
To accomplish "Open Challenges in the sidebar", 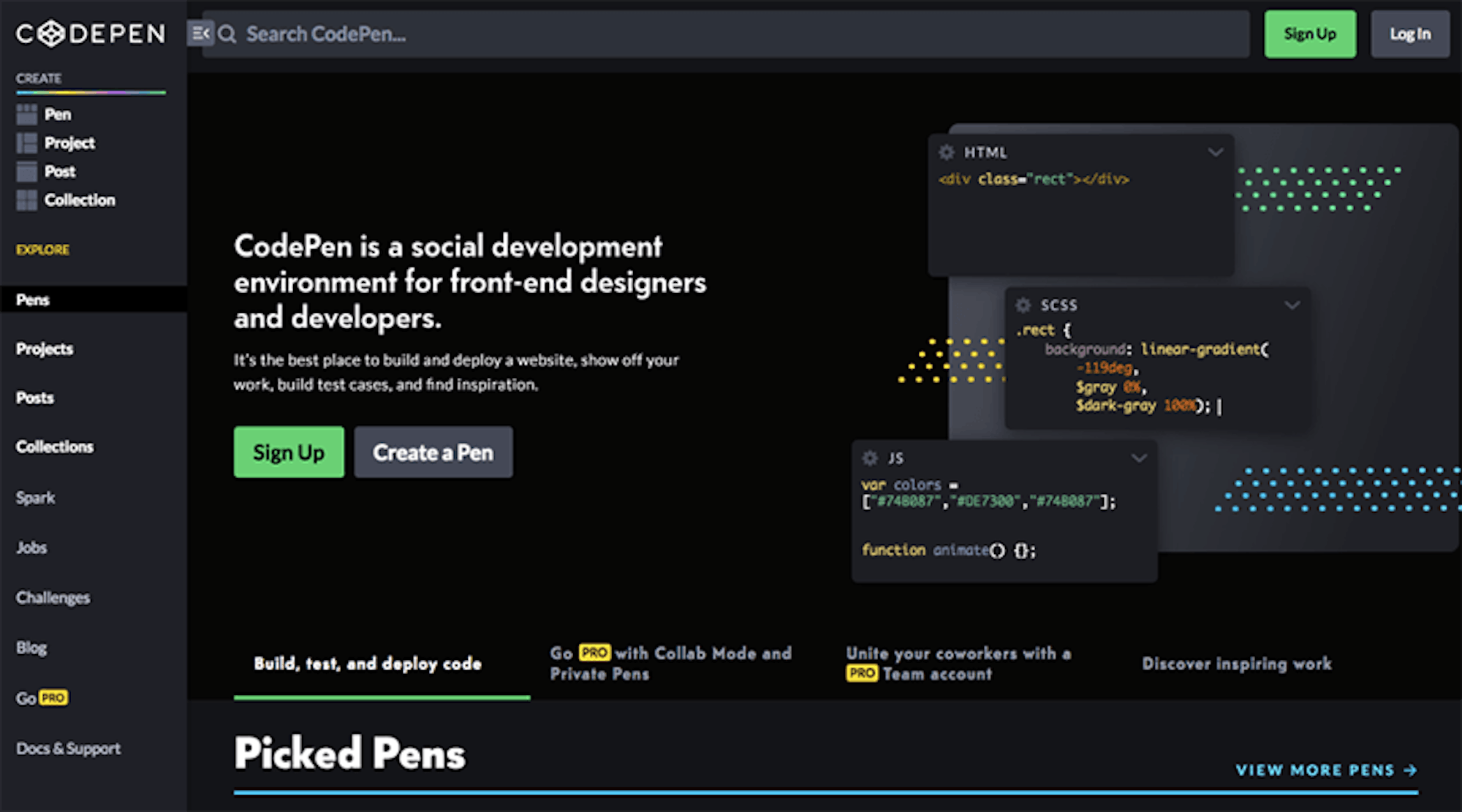I will pyautogui.click(x=53, y=598).
